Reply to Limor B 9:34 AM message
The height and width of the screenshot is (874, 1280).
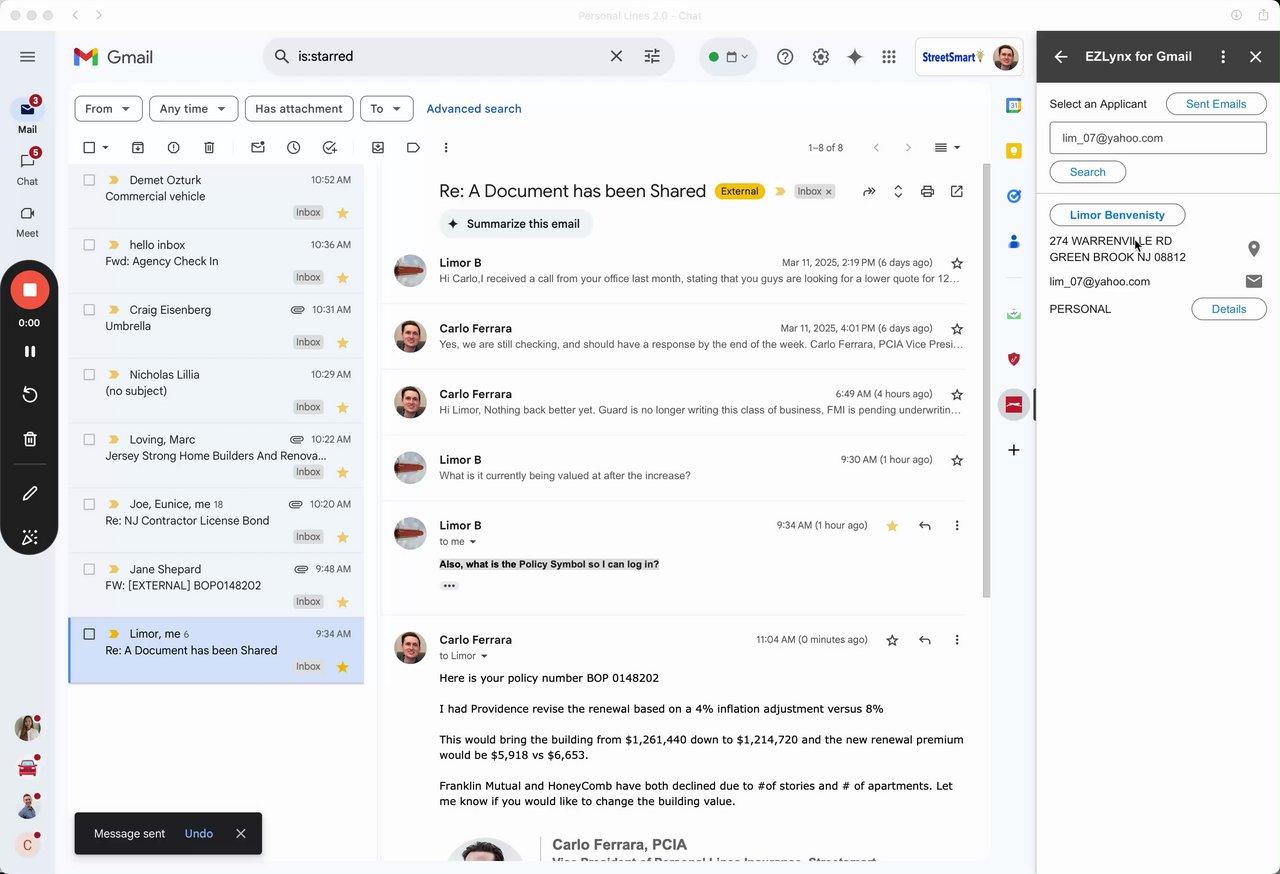pyautogui.click(x=925, y=526)
